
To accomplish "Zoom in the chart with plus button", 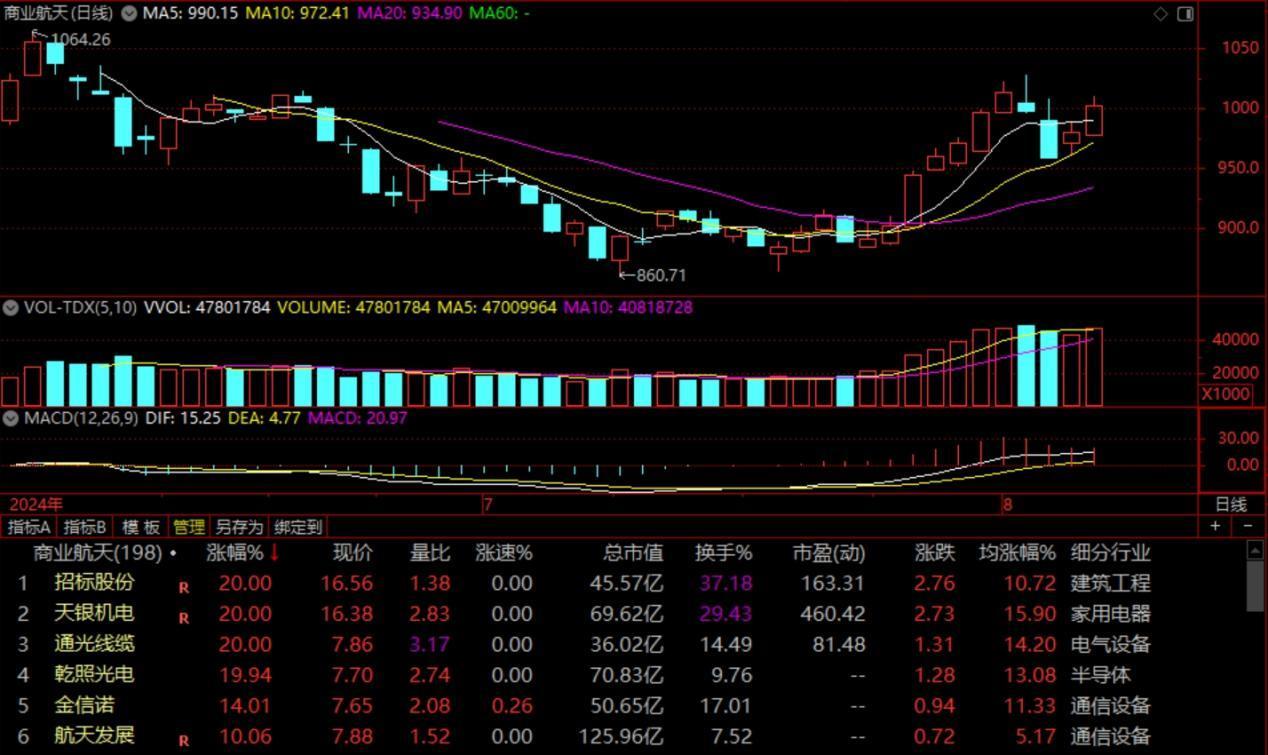I will click(1216, 526).
